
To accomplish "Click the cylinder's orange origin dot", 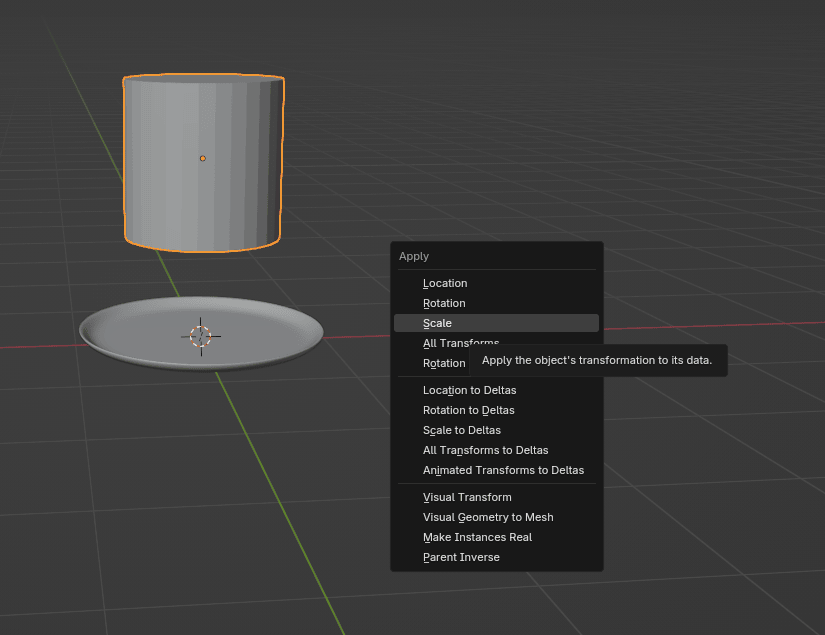I will [203, 158].
